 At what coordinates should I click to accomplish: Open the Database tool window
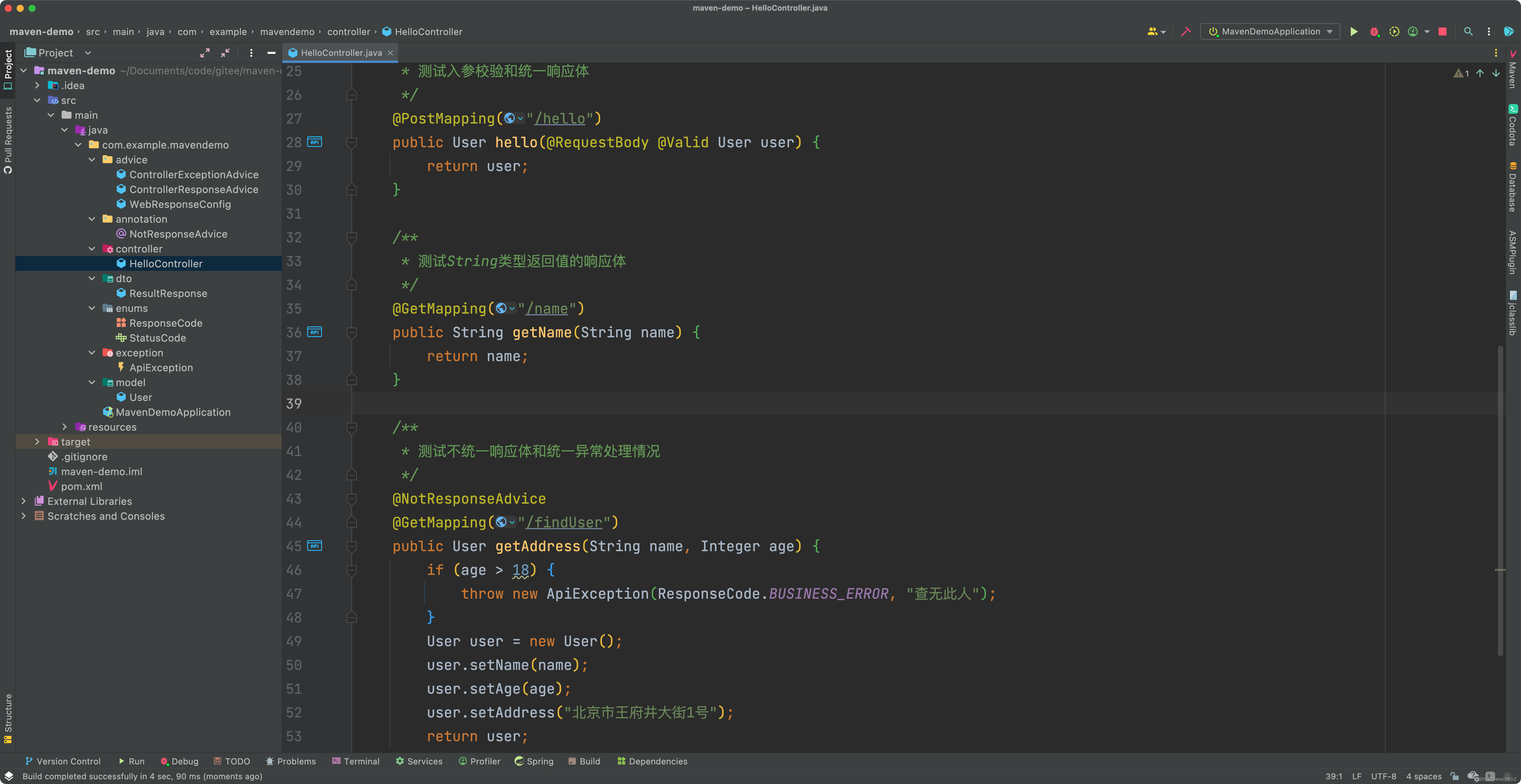coord(1512,186)
